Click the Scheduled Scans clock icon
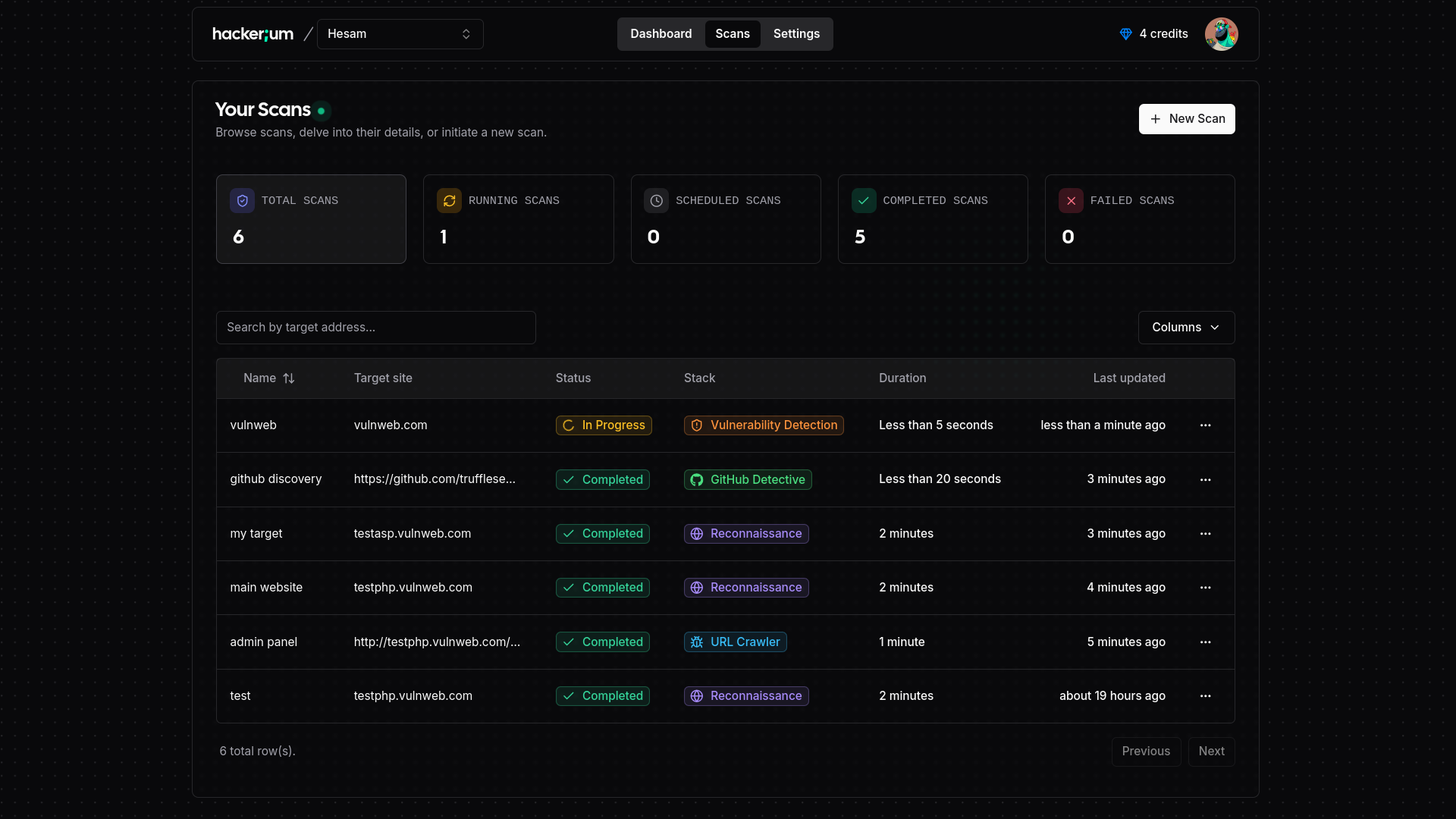Viewport: 1456px width, 819px height. click(656, 200)
